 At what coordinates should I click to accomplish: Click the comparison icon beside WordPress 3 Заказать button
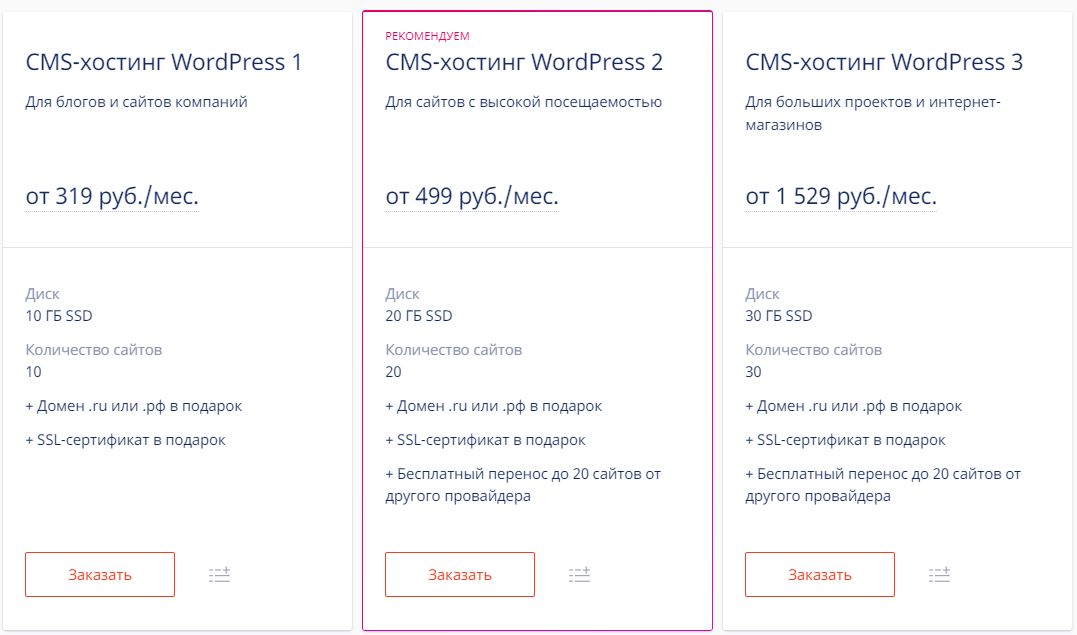click(939, 574)
